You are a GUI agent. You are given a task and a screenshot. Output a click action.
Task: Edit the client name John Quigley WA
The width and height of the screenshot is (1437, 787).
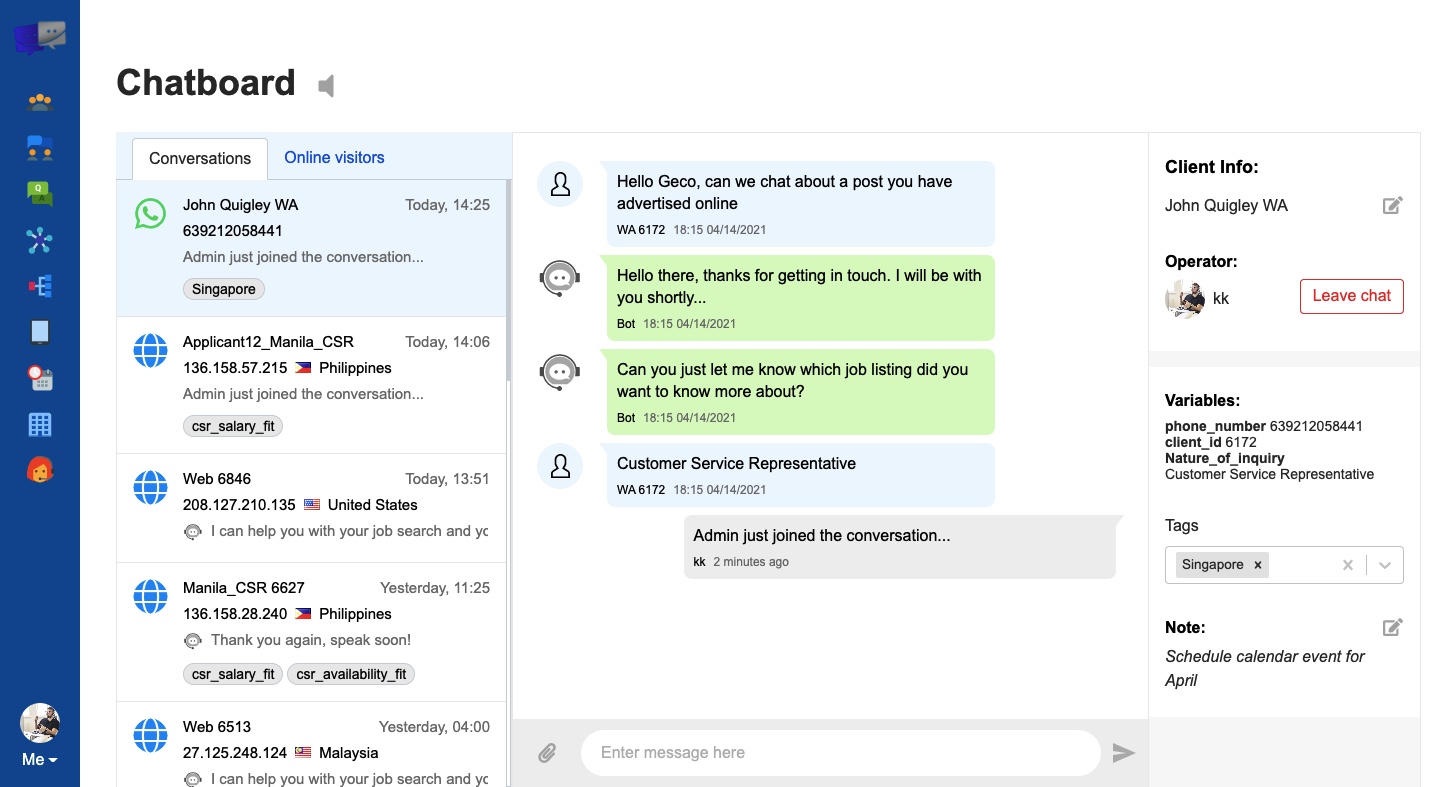1392,205
